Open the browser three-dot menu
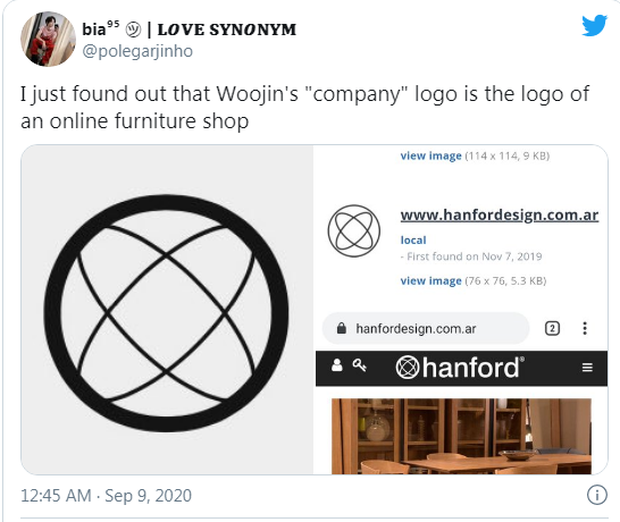 585,328
